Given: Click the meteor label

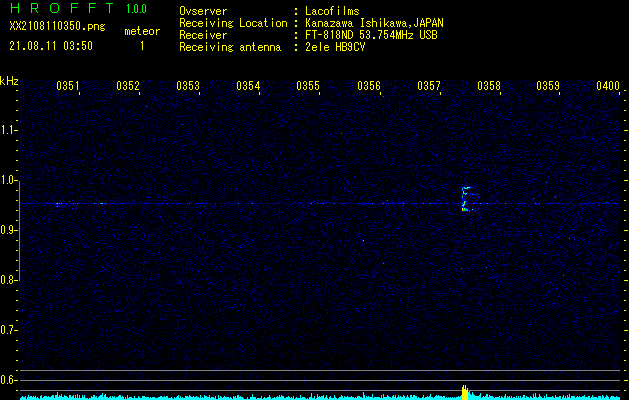Looking at the screenshot, I should pyautogui.click(x=142, y=31).
